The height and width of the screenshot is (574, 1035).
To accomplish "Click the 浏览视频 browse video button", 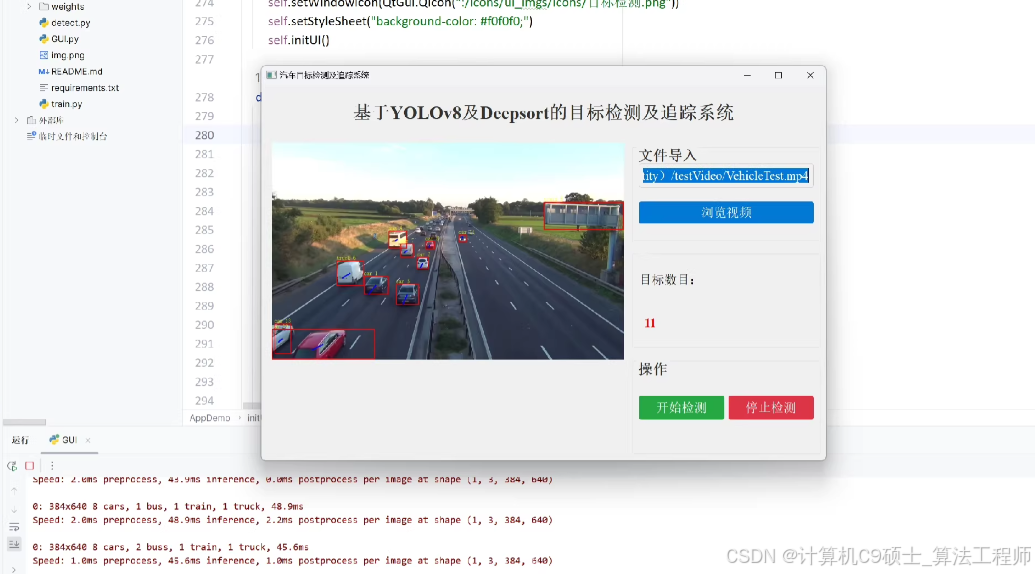I will point(726,212).
